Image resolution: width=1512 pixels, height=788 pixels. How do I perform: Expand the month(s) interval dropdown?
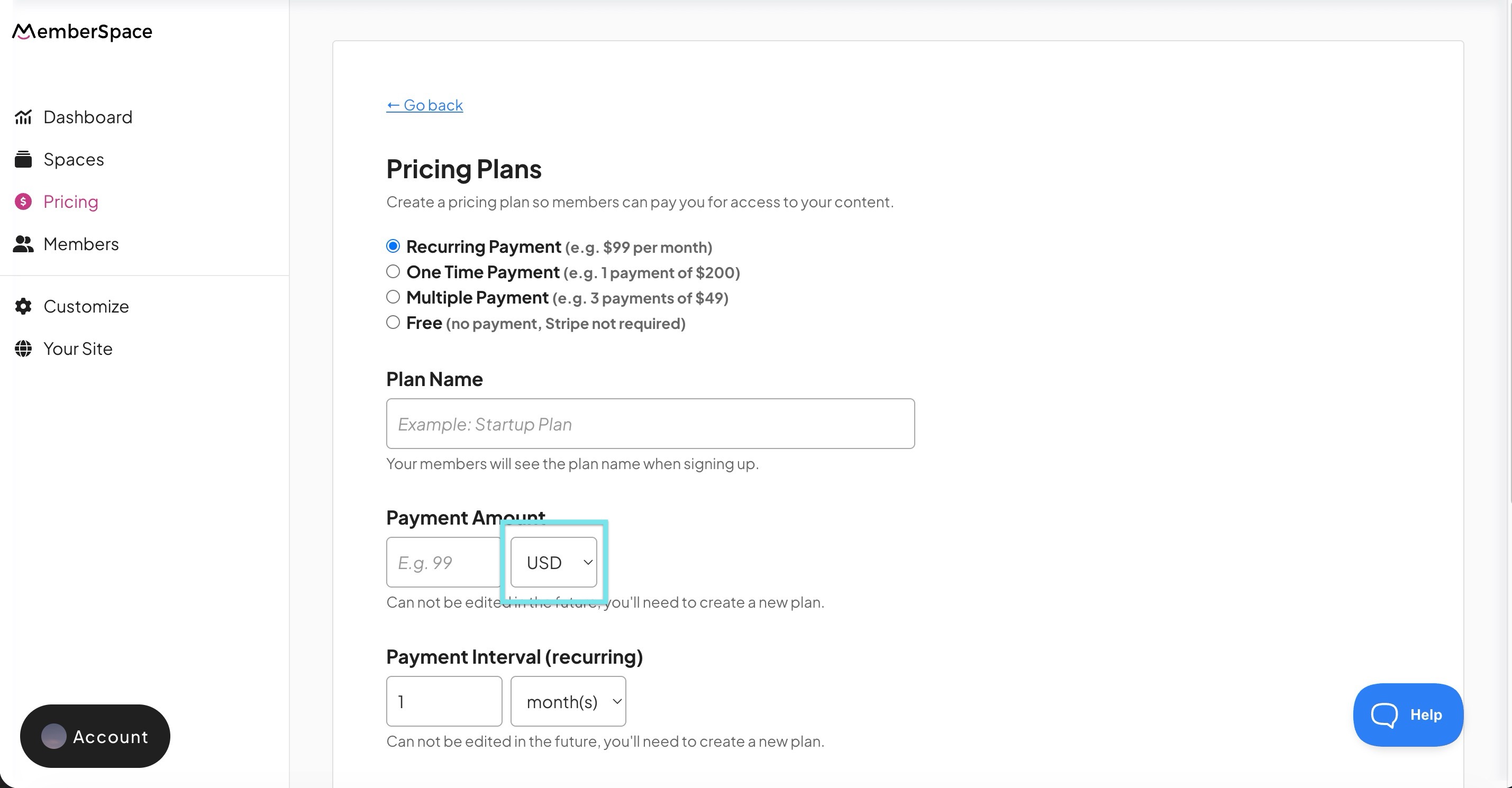pos(568,701)
